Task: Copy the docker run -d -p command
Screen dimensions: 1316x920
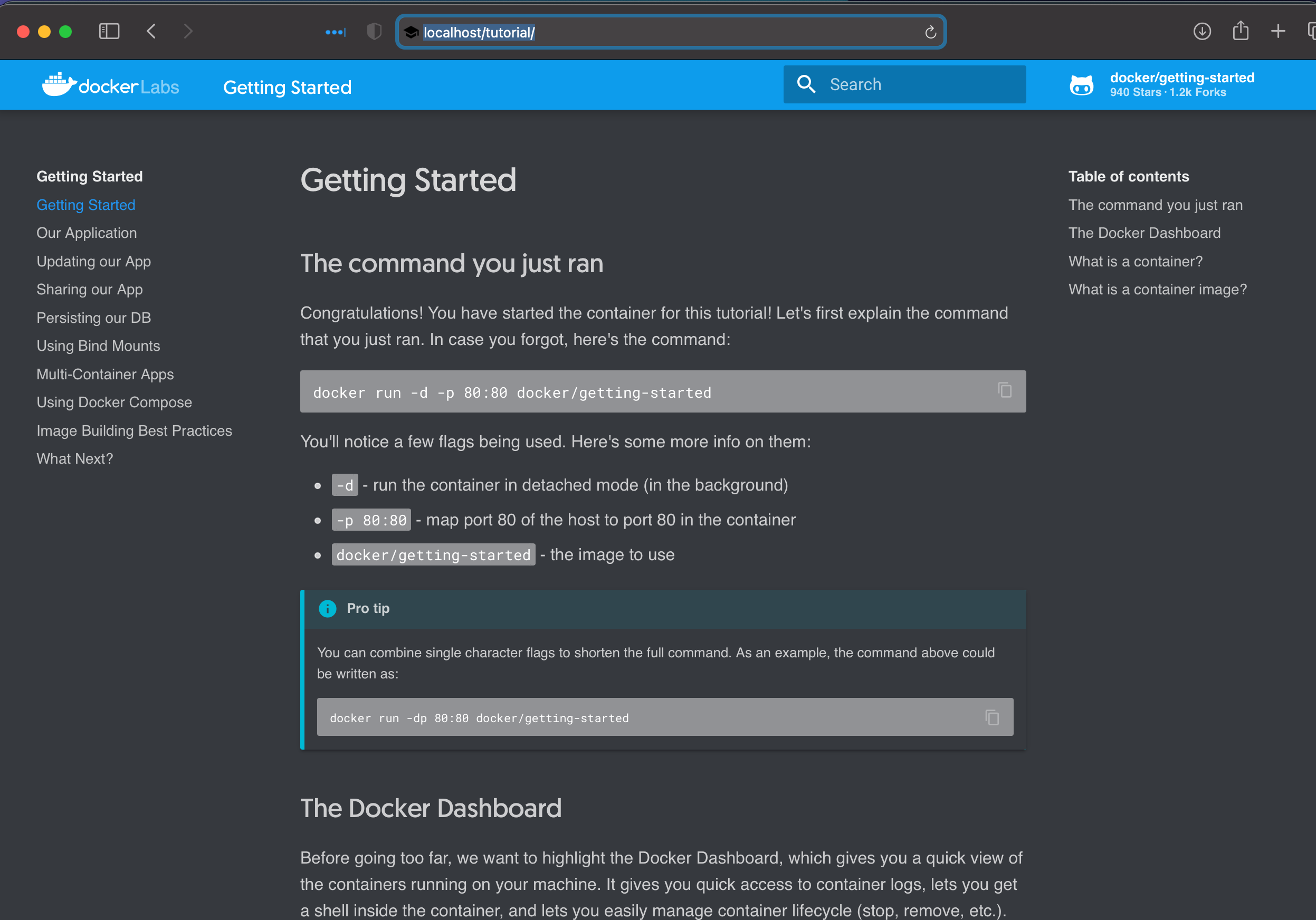Action: 1004,390
